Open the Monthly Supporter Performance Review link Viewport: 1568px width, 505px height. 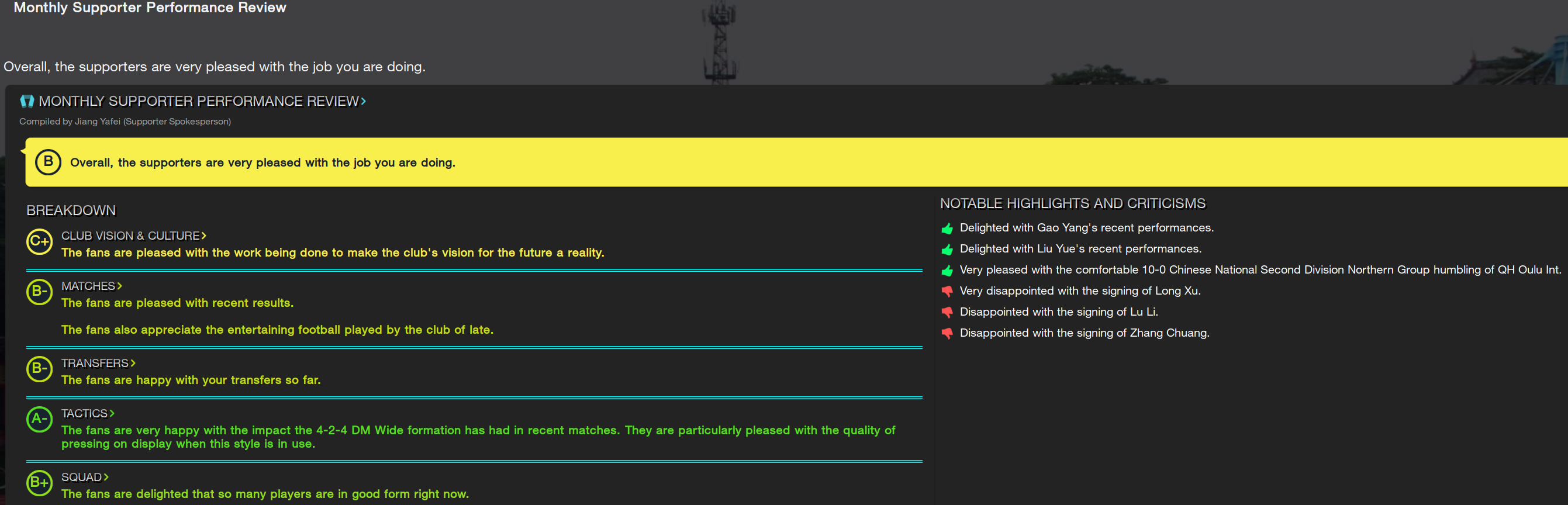202,101
